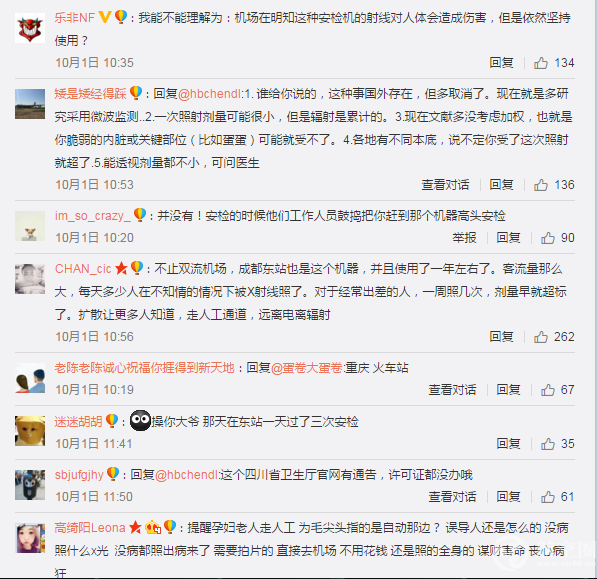Click thumbs-up on CHAN_cic comment with 262
Screen dimensions: 597x579
tap(541, 337)
